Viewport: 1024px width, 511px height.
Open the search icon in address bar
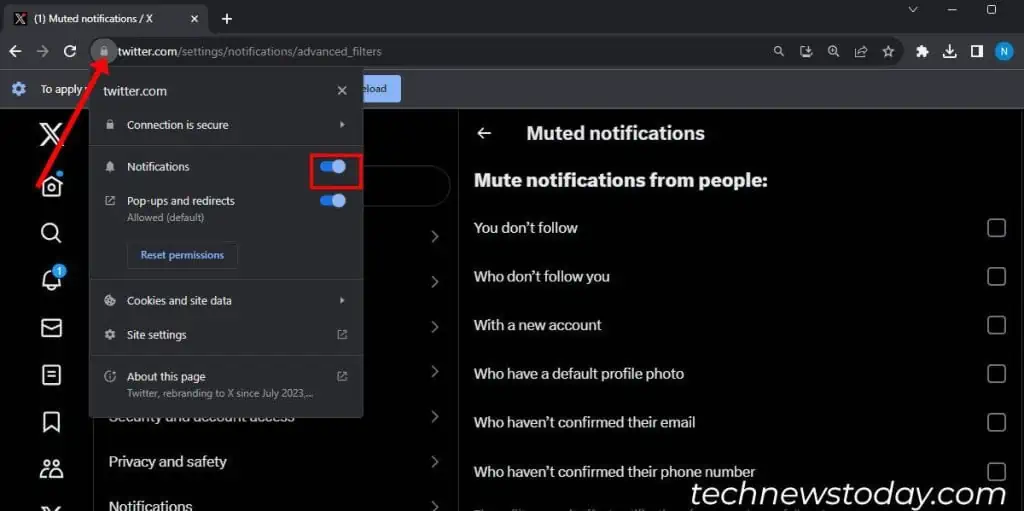(x=778, y=52)
